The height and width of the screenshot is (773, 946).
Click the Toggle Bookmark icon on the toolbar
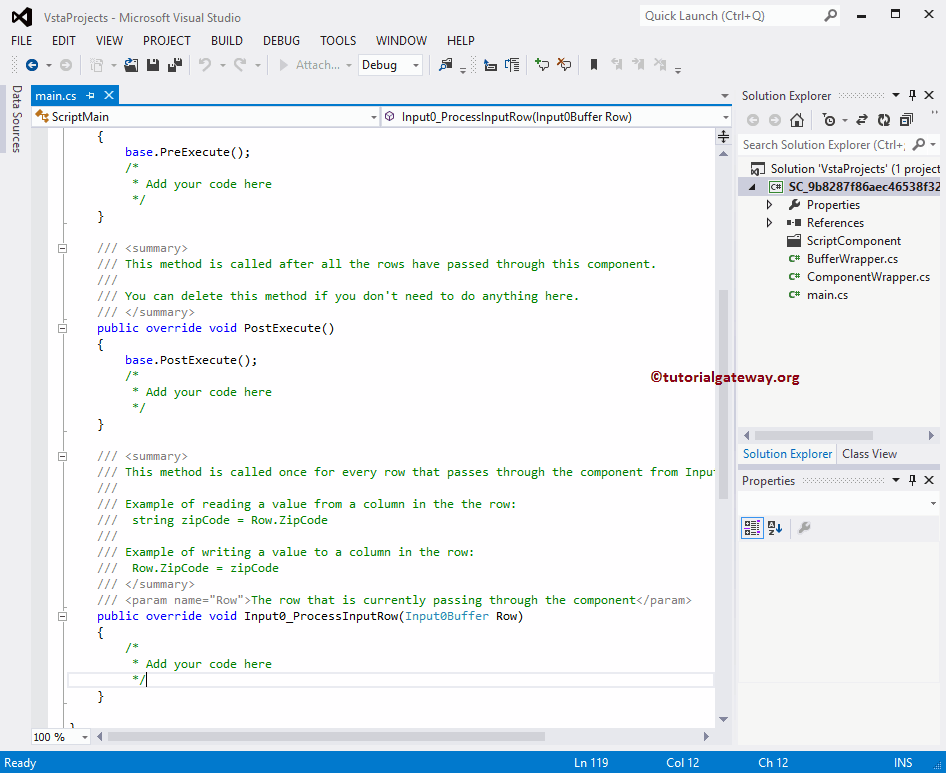593,64
